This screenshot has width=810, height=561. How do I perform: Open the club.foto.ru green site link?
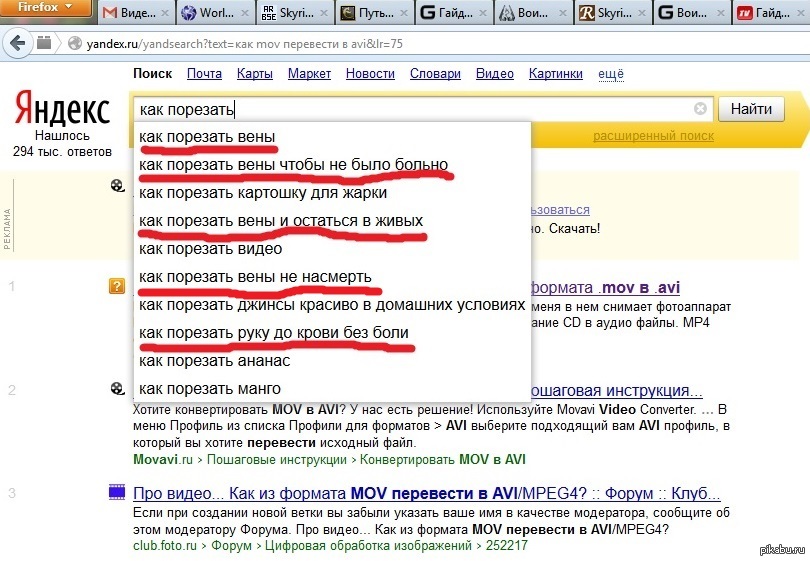[165, 546]
